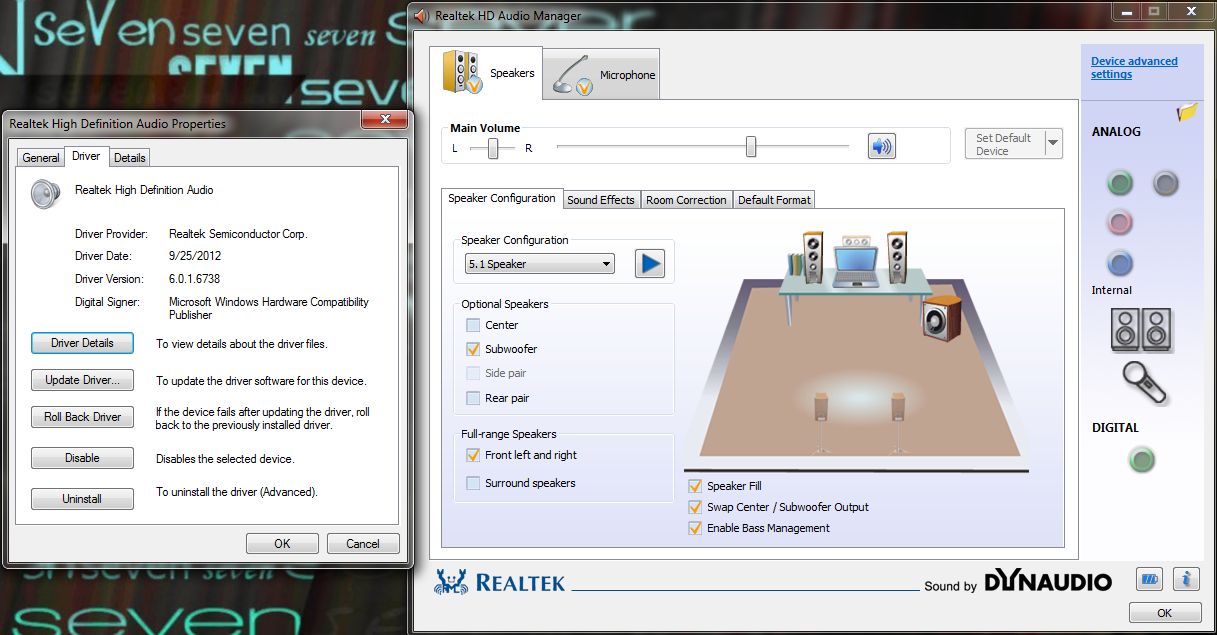Click the information icon at bottom right
This screenshot has height=635, width=1217.
[x=1185, y=579]
